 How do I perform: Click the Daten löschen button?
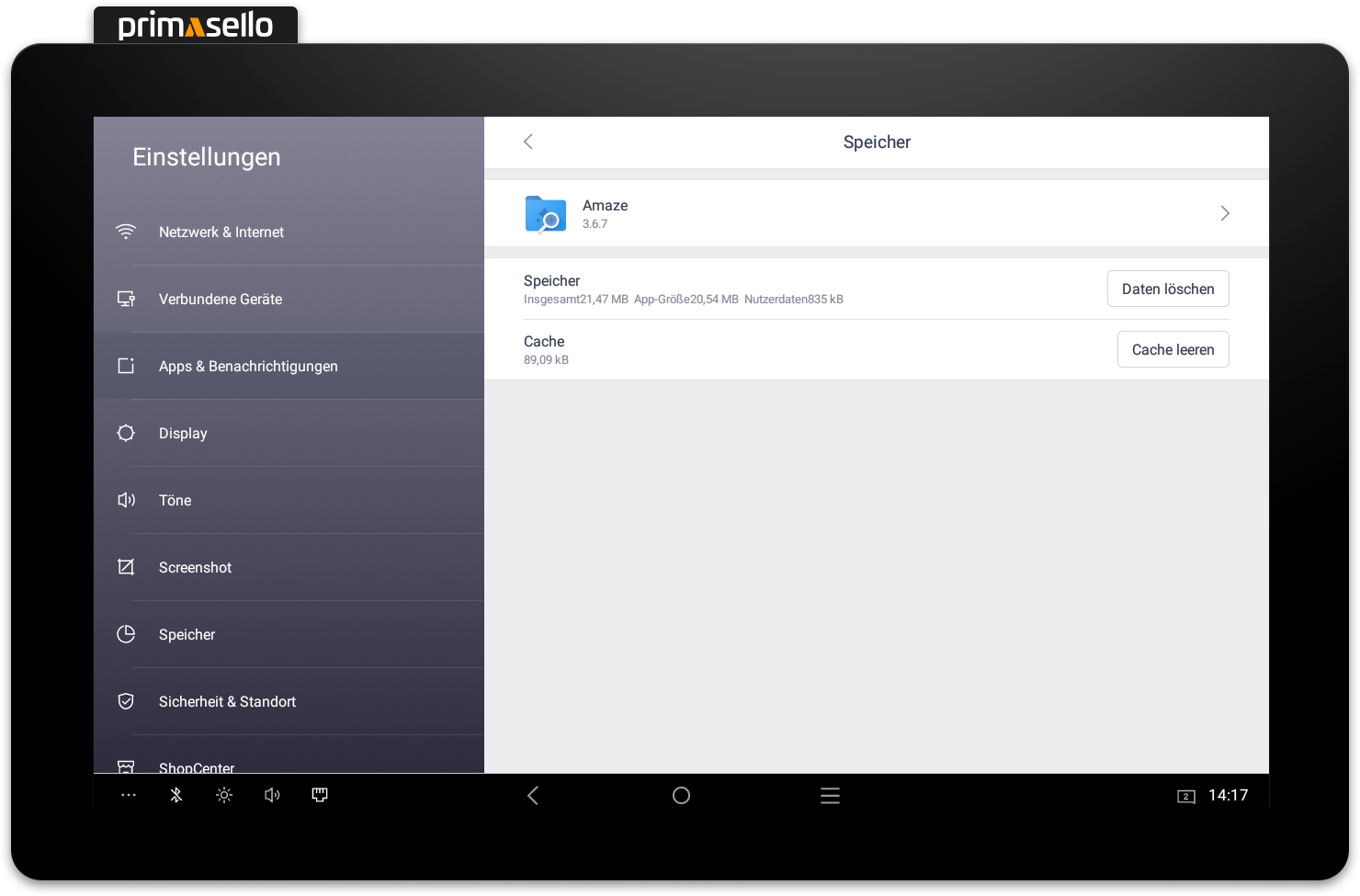point(1168,289)
